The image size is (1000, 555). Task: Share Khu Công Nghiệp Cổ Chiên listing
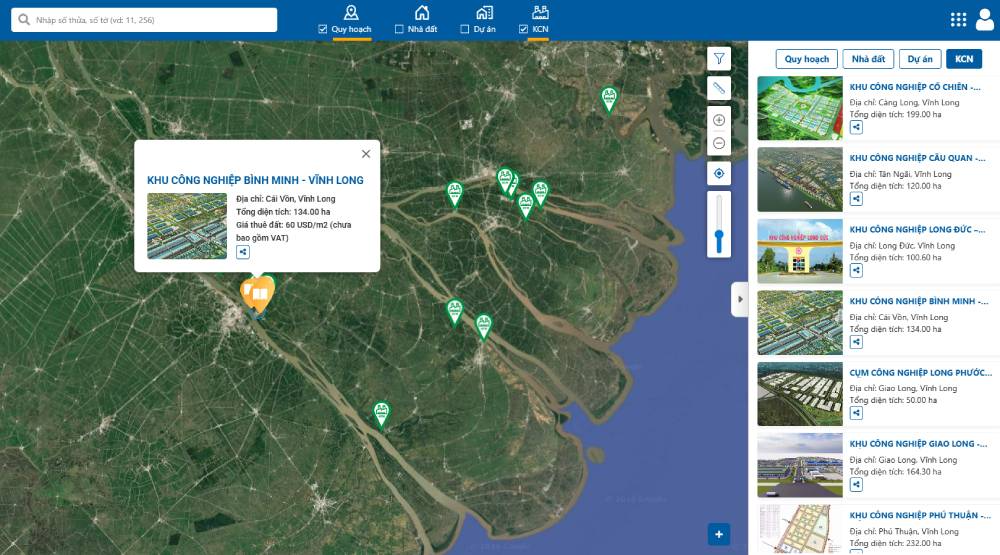pyautogui.click(x=856, y=127)
